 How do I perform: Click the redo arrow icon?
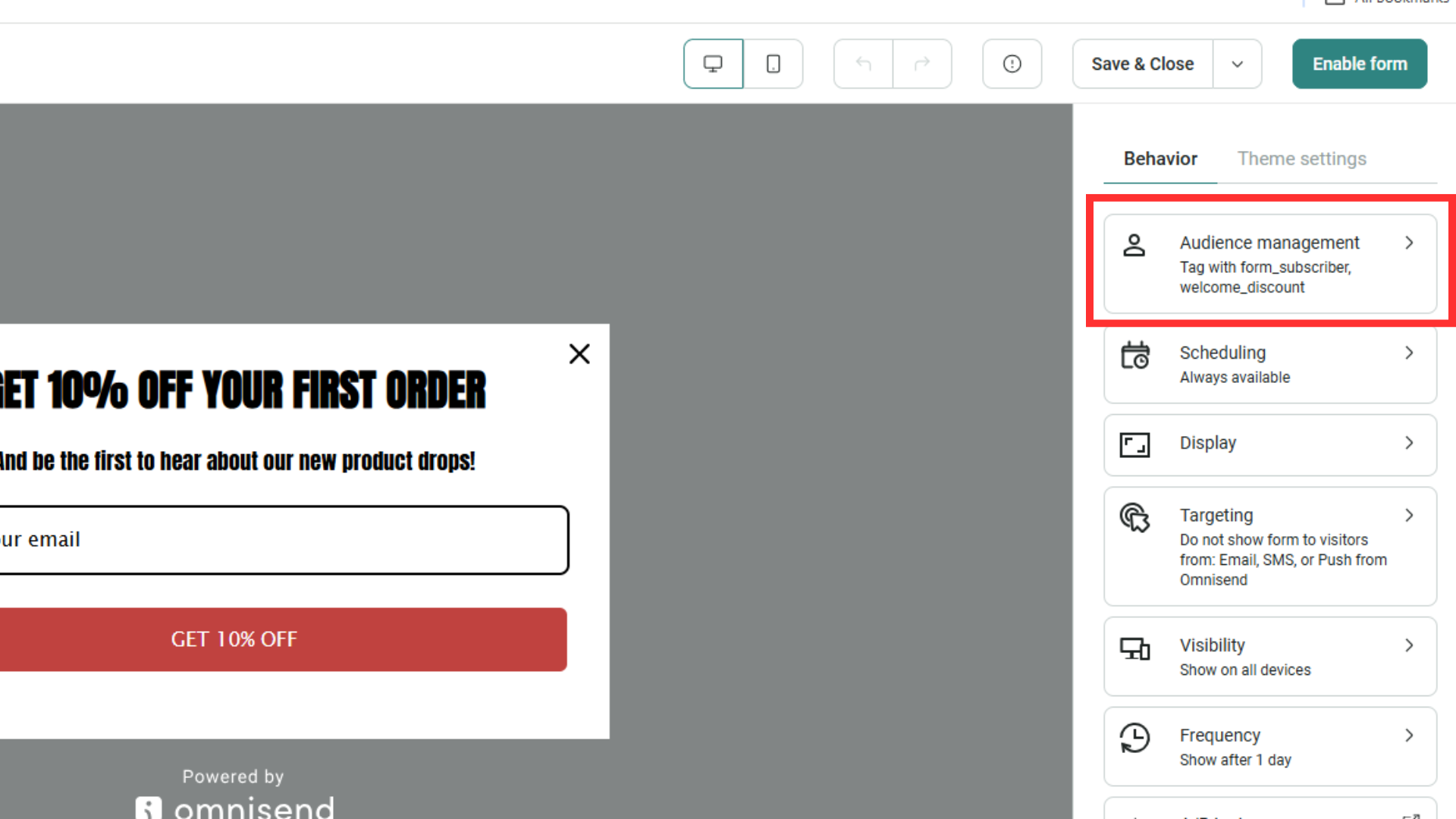(x=922, y=64)
